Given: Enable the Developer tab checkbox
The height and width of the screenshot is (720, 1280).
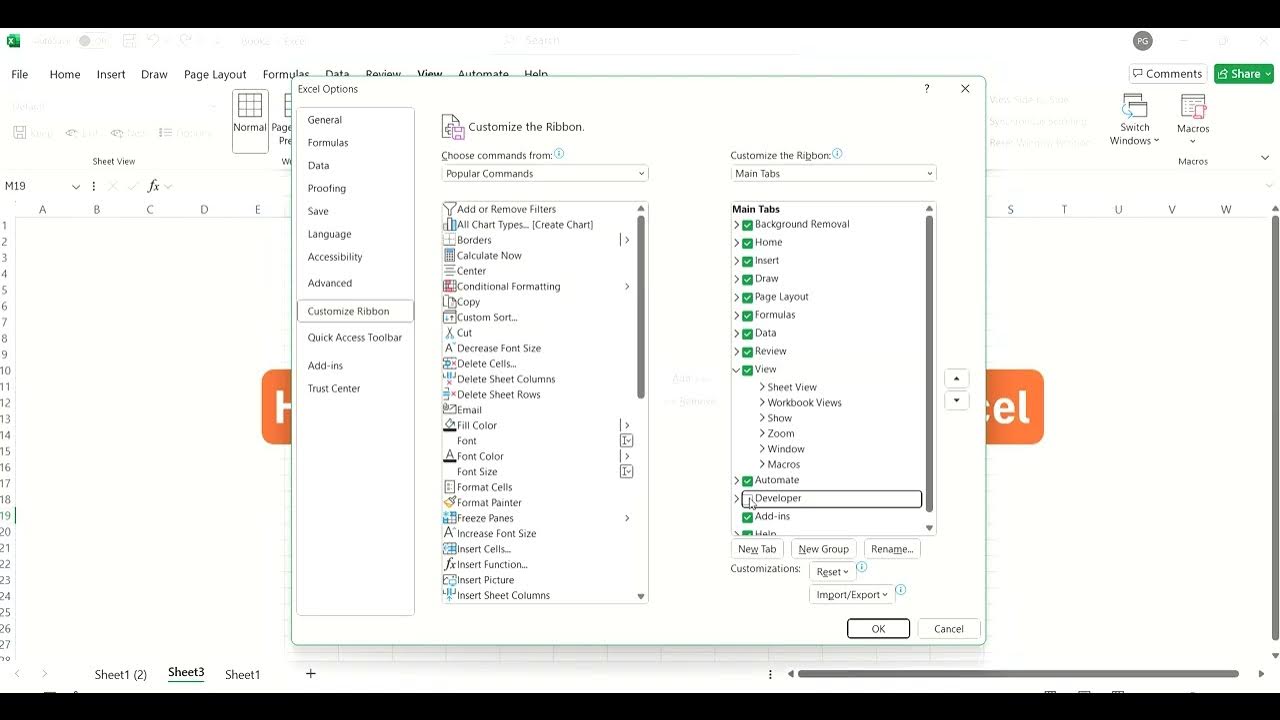Looking at the screenshot, I should click(x=748, y=498).
